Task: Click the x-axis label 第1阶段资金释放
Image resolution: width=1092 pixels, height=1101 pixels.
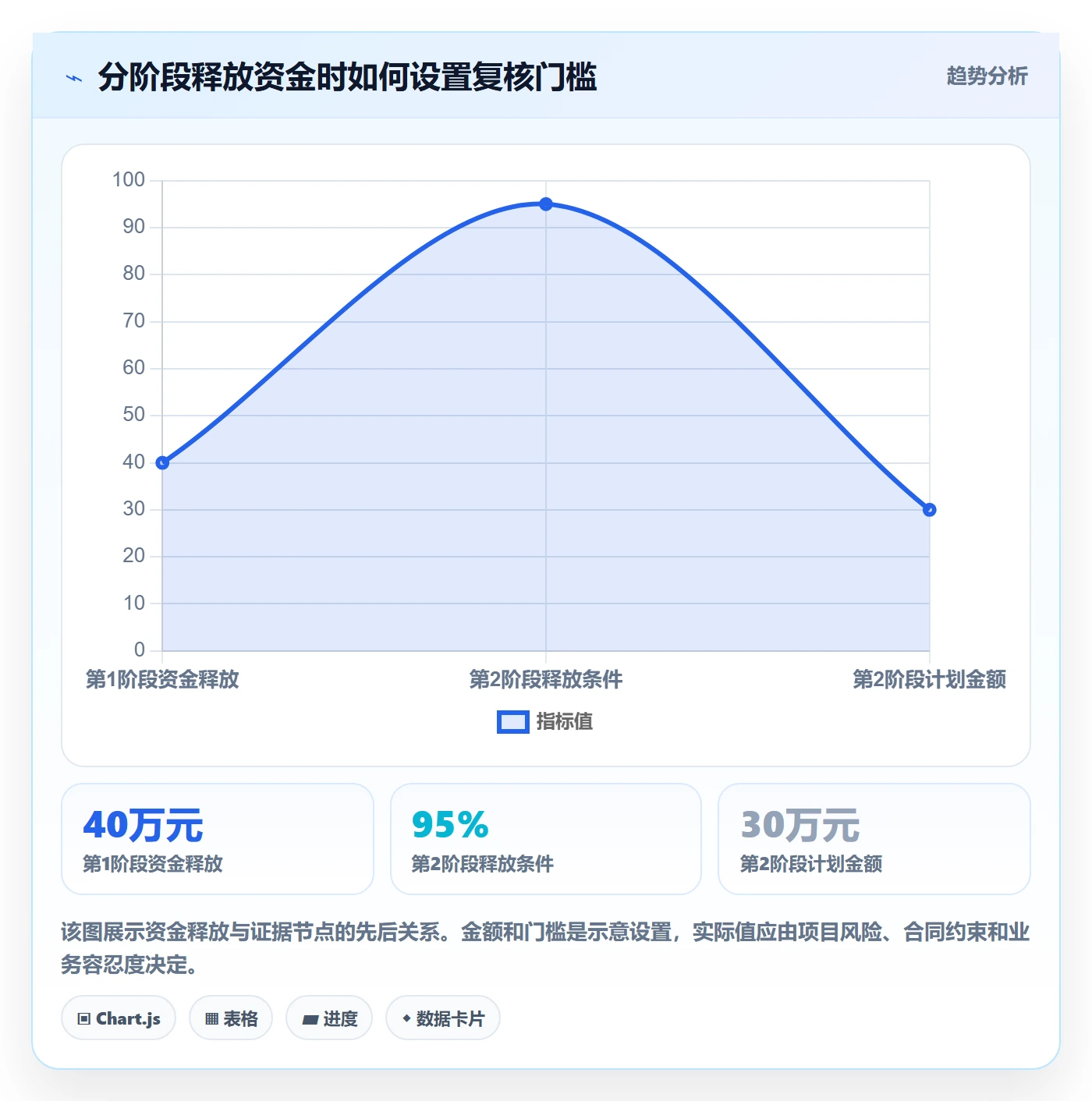Action: click(162, 679)
